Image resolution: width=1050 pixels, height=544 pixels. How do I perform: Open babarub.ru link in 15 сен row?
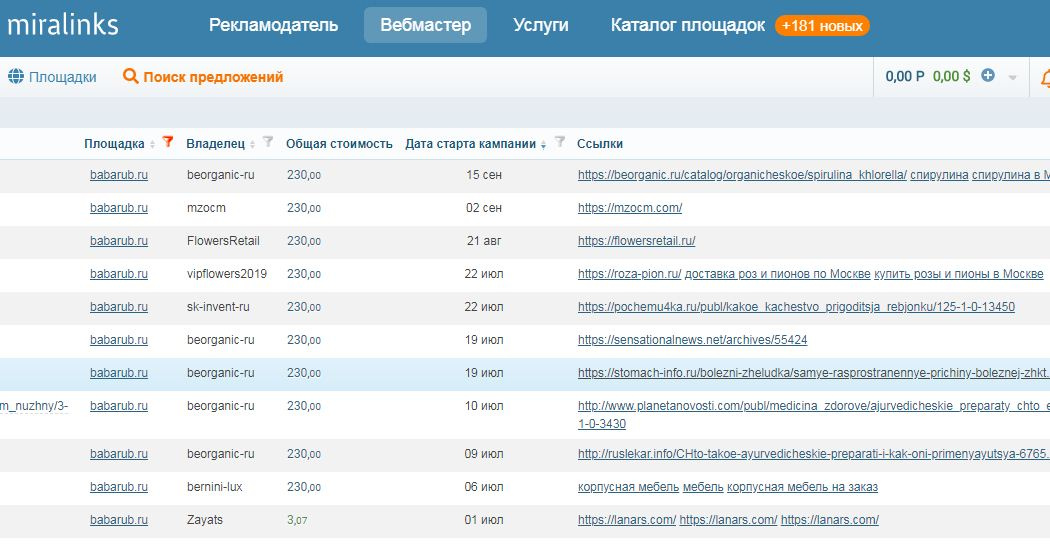coord(119,175)
